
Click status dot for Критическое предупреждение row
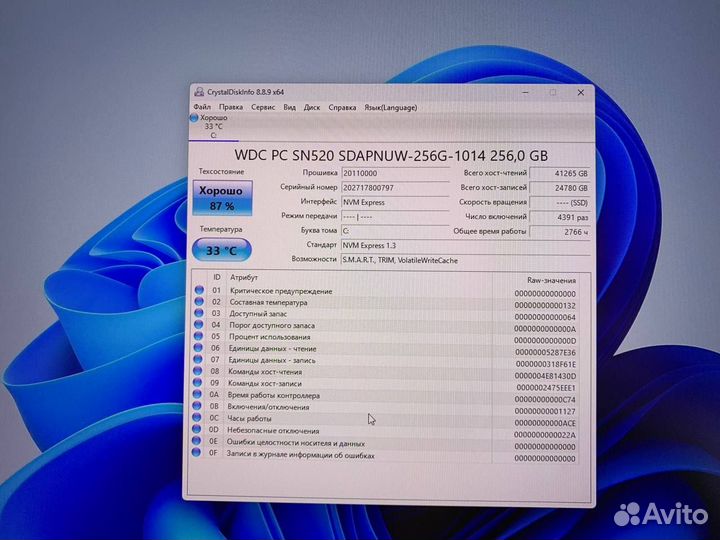(199, 290)
